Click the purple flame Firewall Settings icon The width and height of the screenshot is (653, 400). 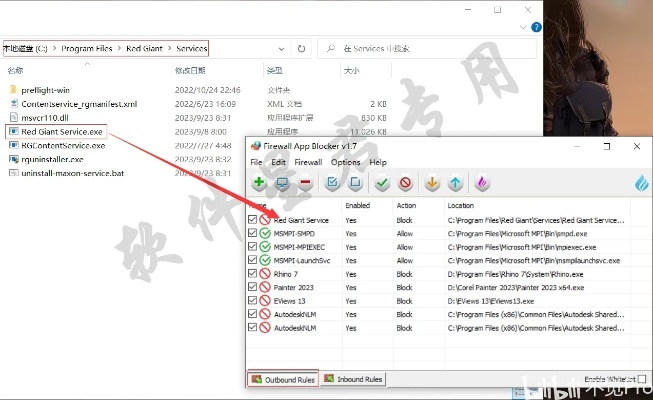point(482,182)
